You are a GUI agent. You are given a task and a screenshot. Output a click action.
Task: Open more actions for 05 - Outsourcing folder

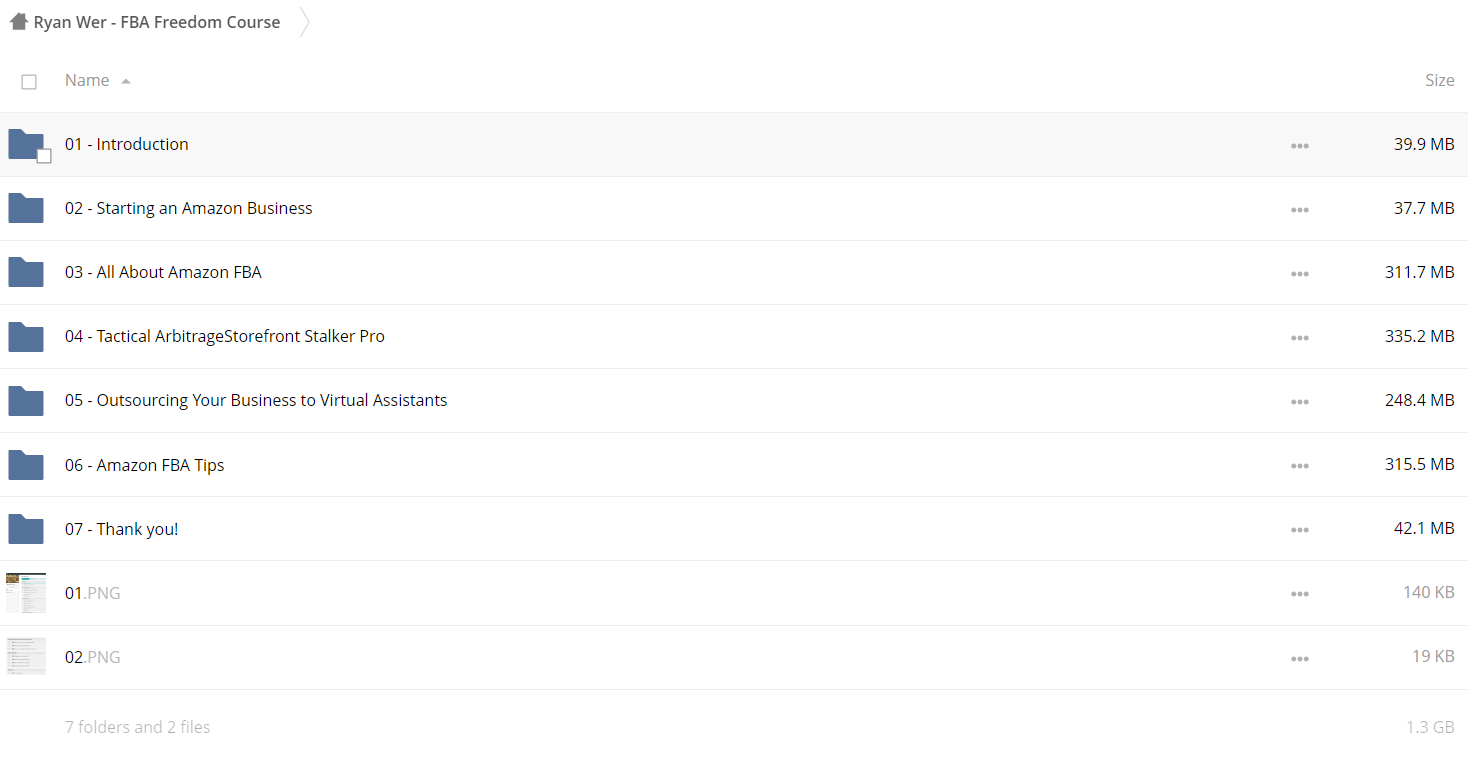click(x=1300, y=402)
